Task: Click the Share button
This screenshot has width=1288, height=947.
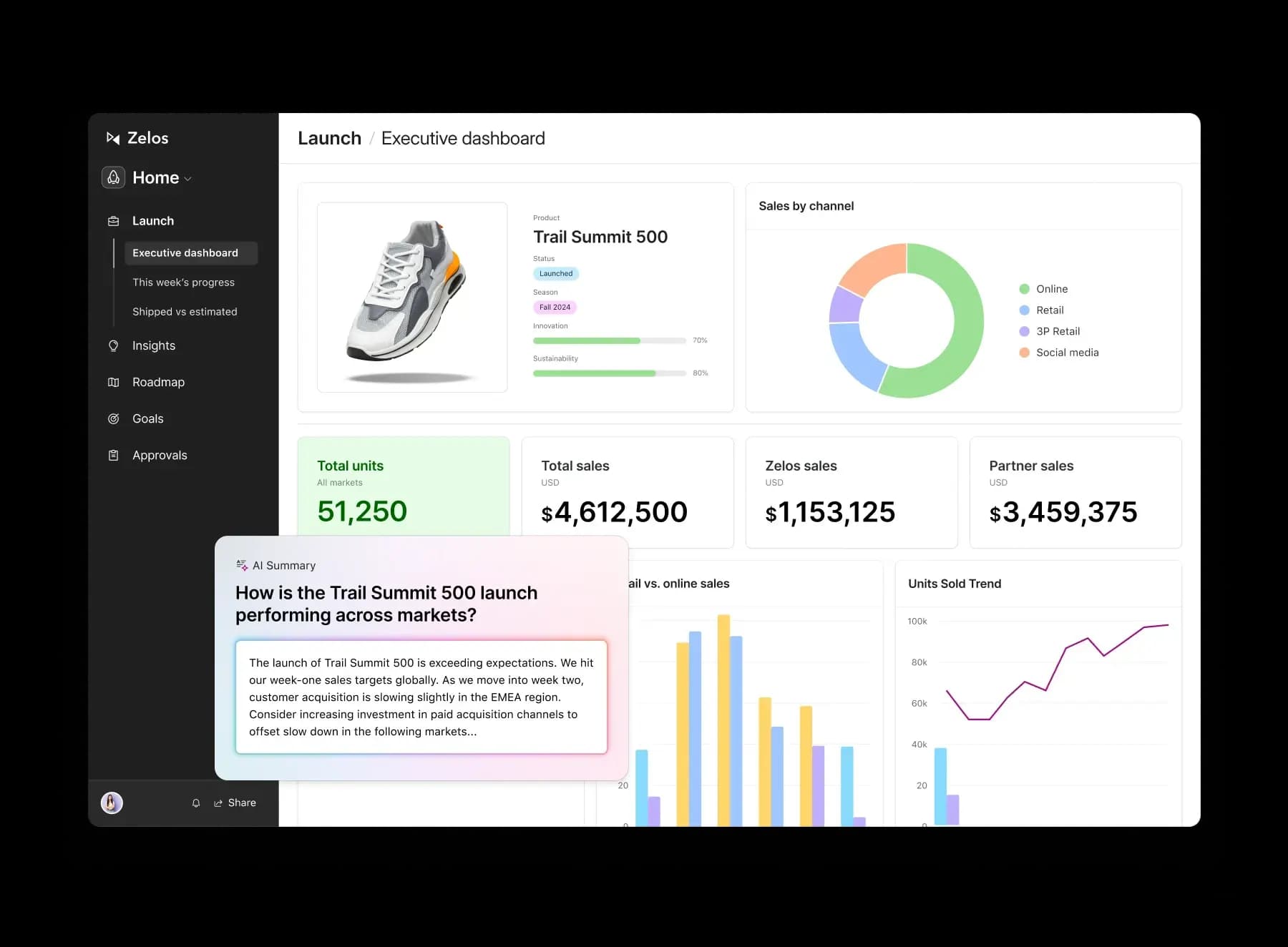Action: (235, 803)
